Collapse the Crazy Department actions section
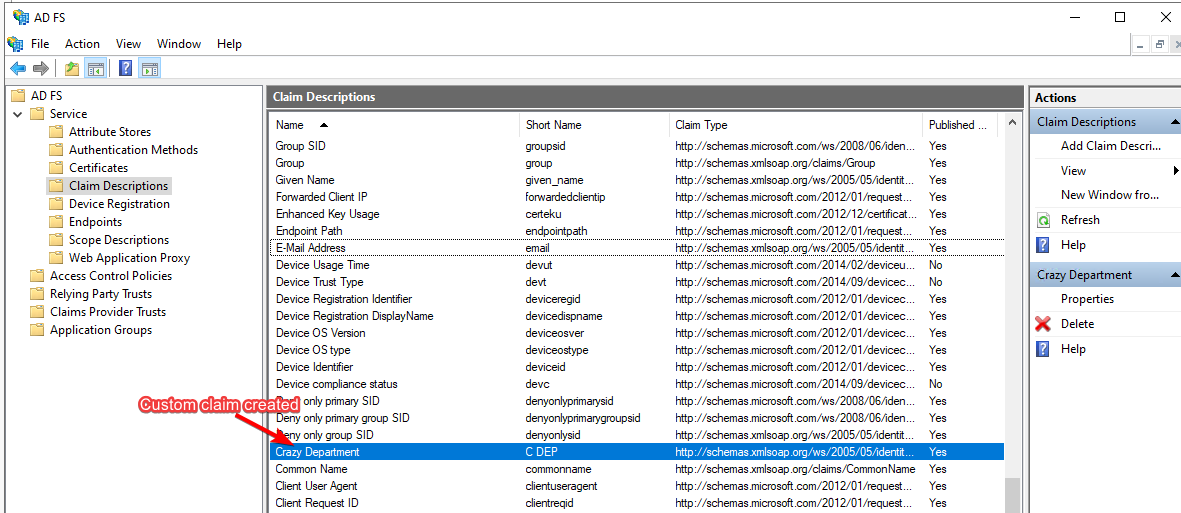This screenshot has width=1181, height=513. (1174, 275)
